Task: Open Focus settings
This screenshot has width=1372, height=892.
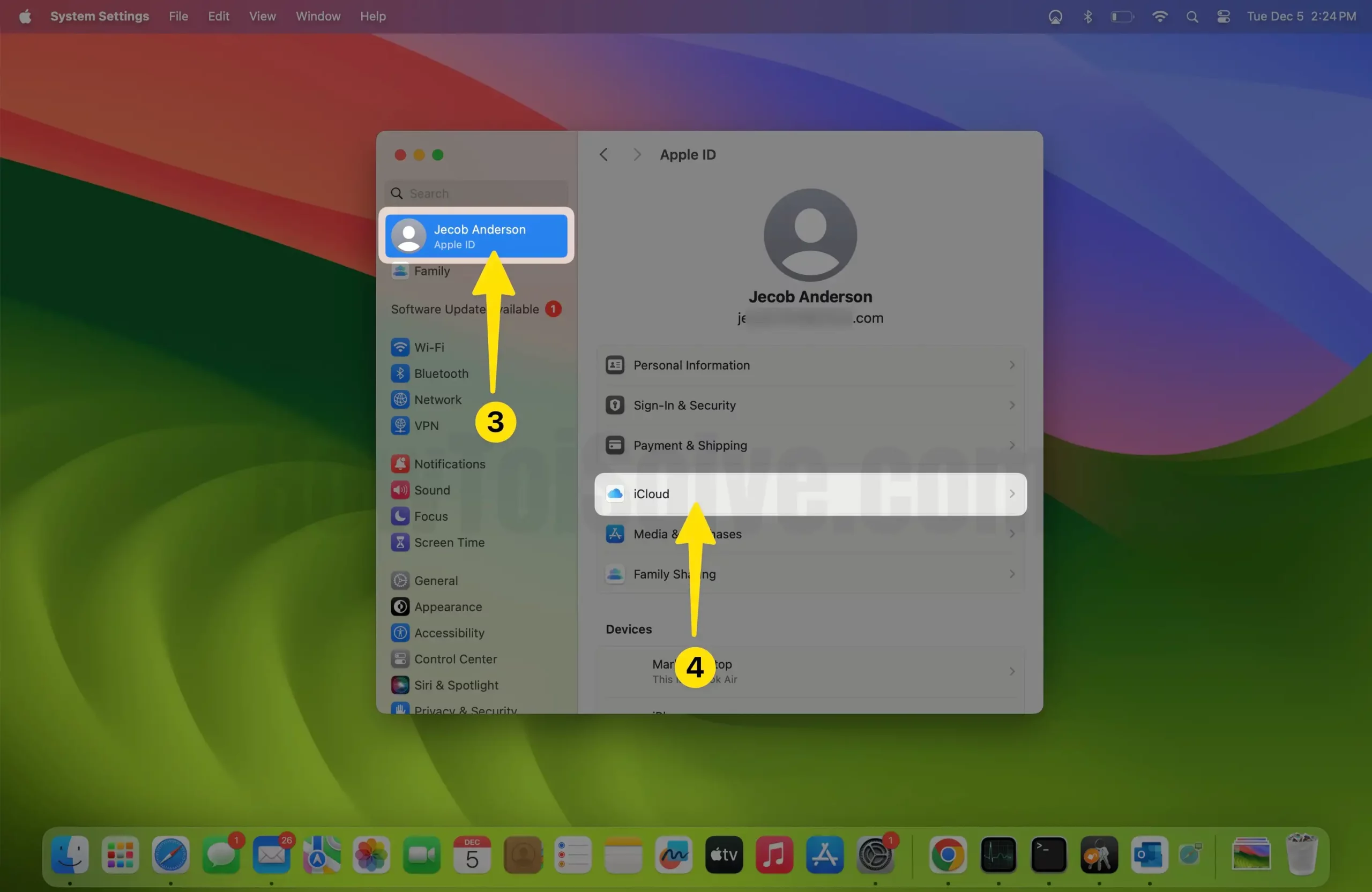Action: click(430, 516)
